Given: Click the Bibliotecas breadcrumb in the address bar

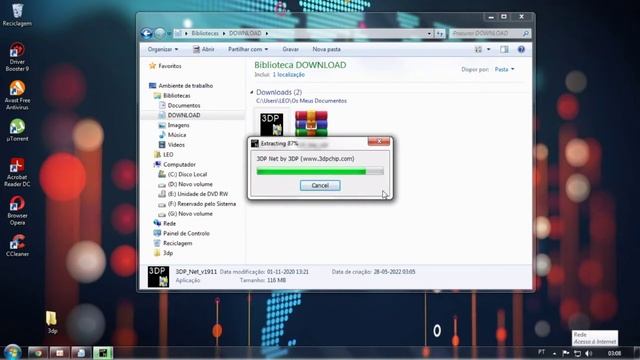Looking at the screenshot, I should (x=205, y=33).
